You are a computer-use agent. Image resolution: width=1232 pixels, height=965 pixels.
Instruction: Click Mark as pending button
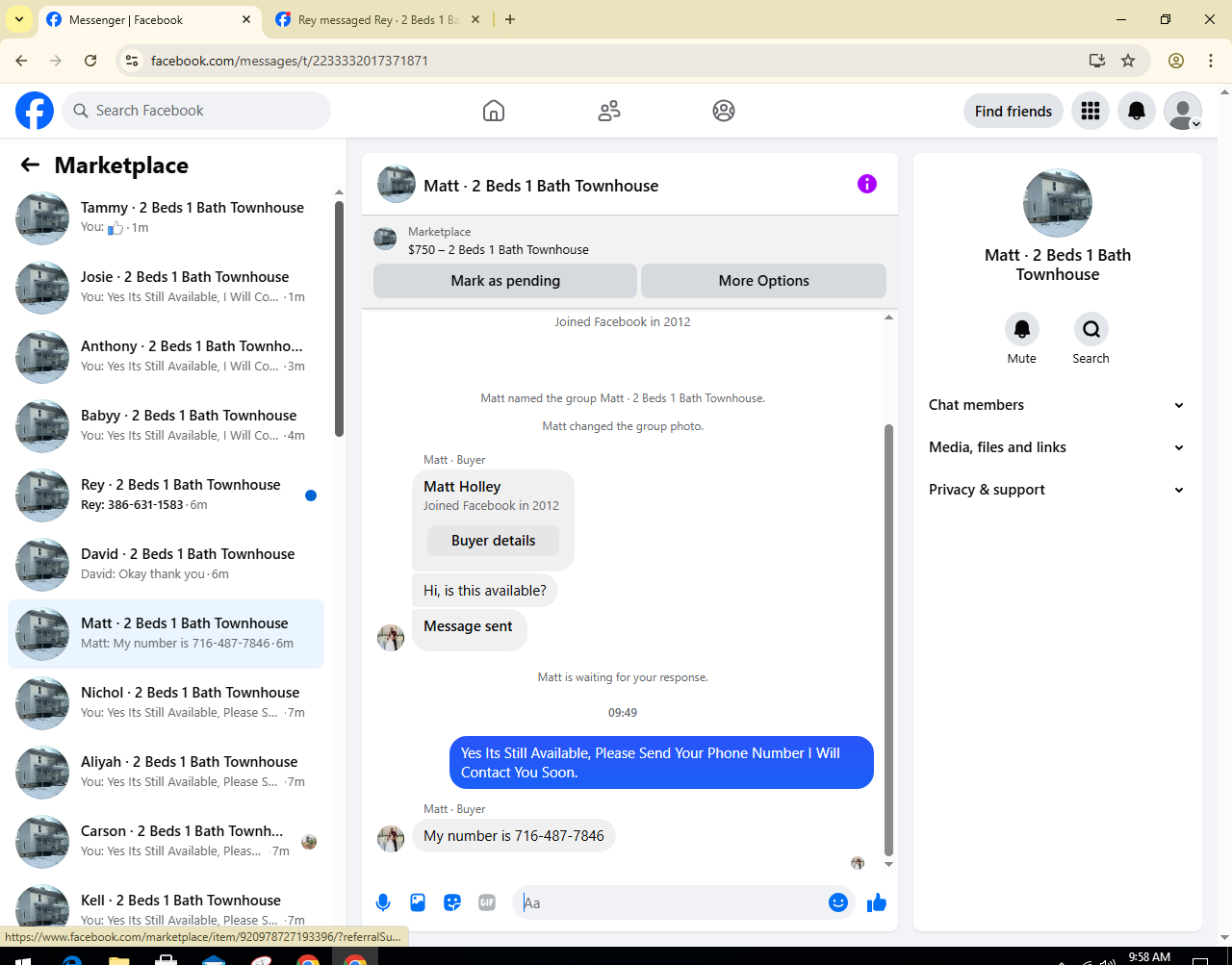point(505,281)
